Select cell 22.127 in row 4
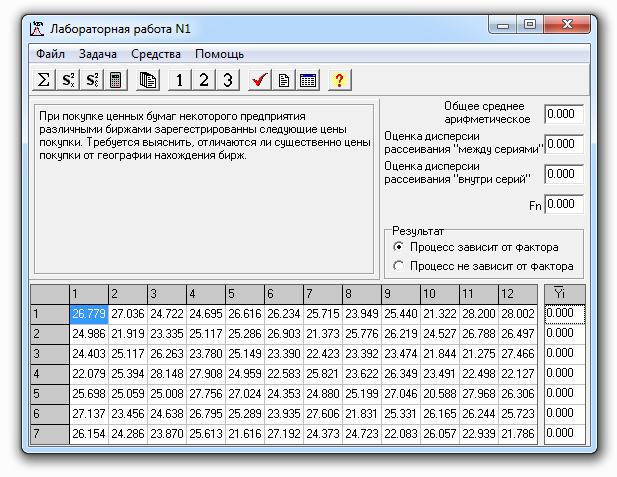 click(x=518, y=374)
